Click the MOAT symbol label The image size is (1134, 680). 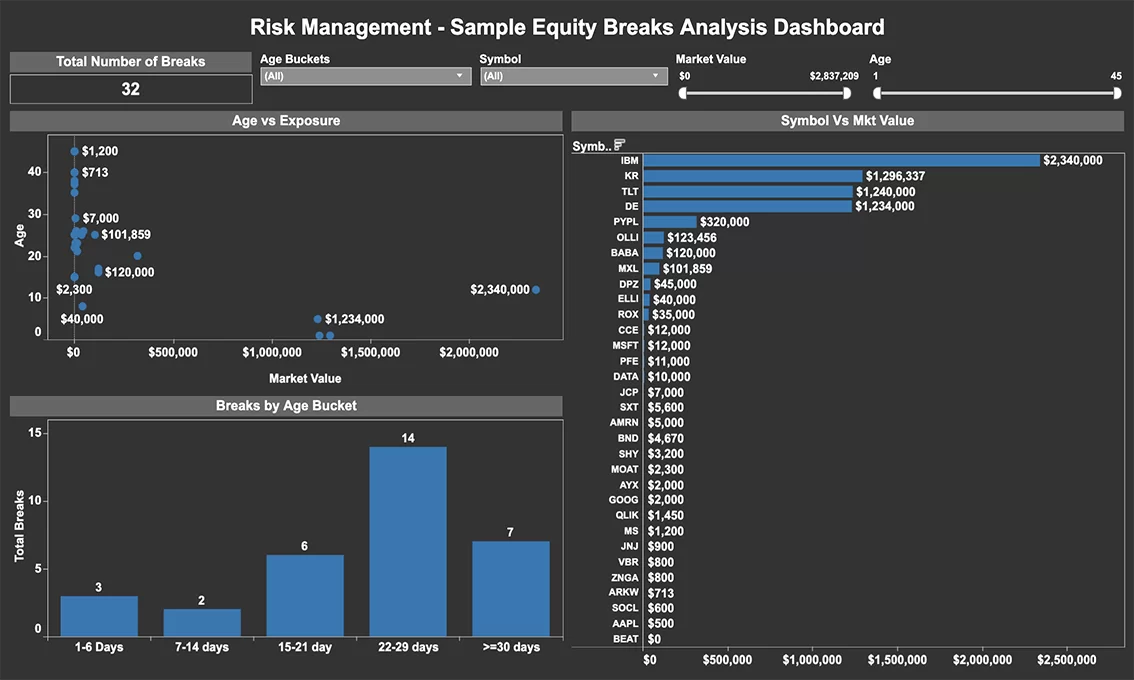[x=625, y=469]
